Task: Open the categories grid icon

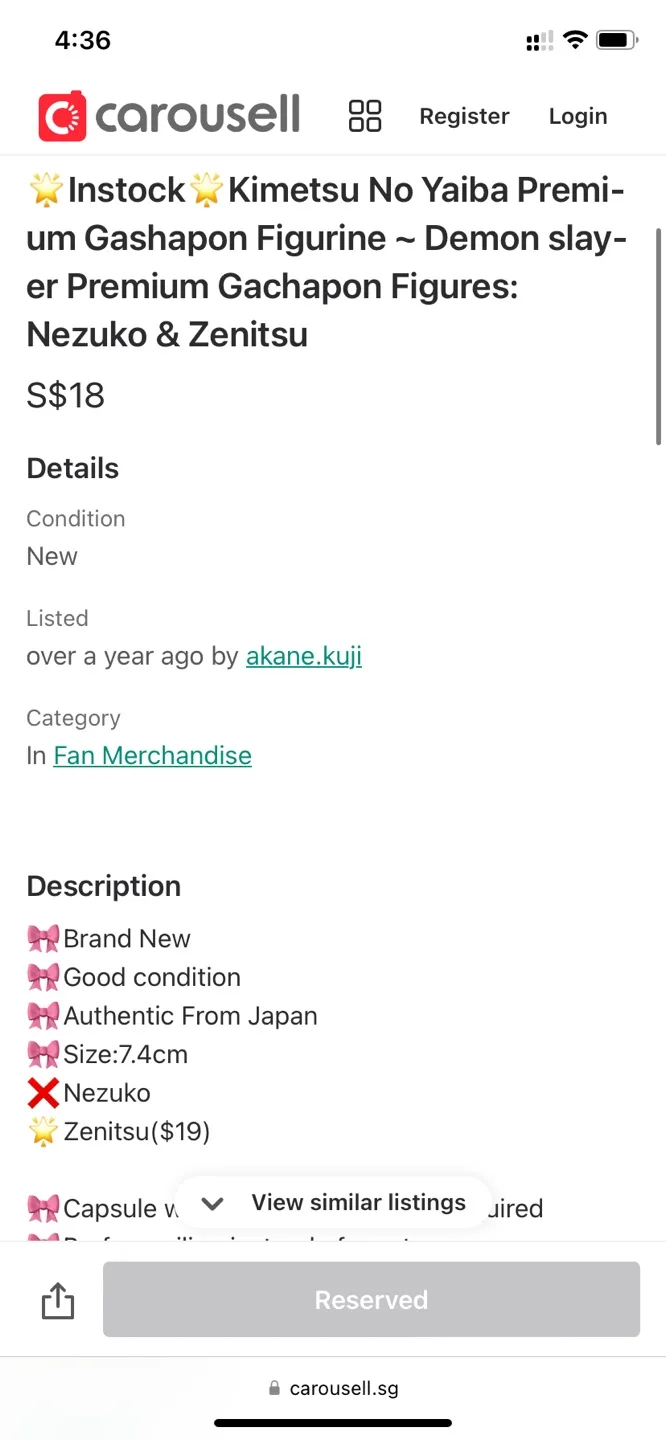Action: click(365, 115)
